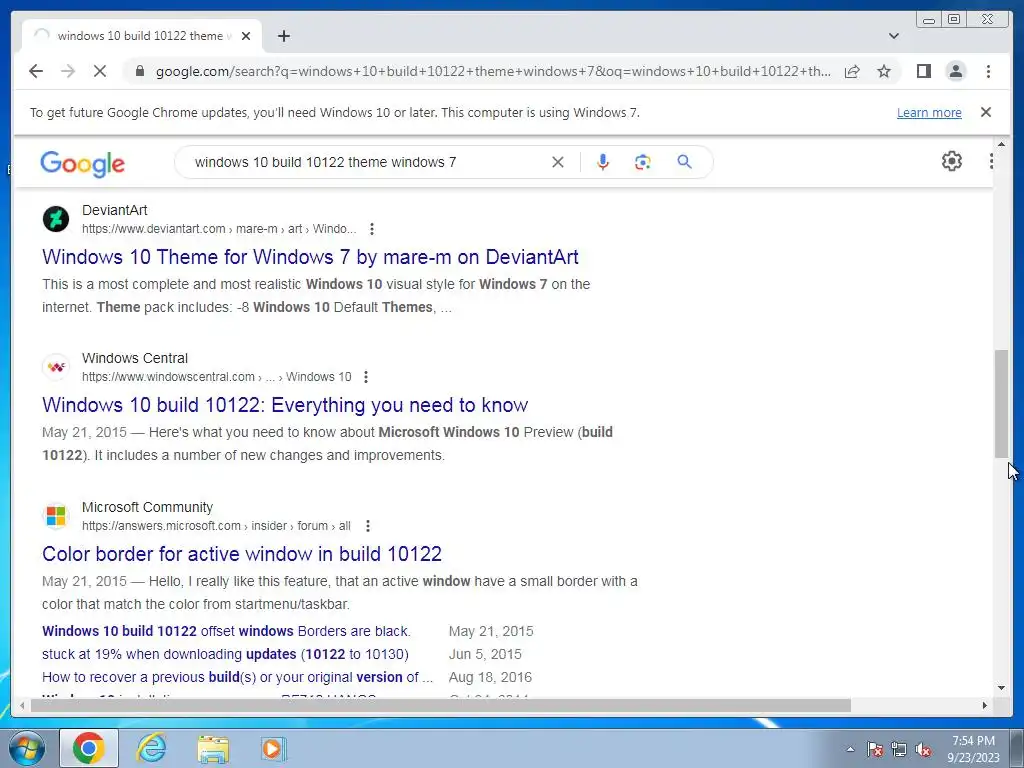The height and width of the screenshot is (768, 1024).
Task: Click the vertical scrollbar thumb
Action: pyautogui.click(x=1001, y=404)
